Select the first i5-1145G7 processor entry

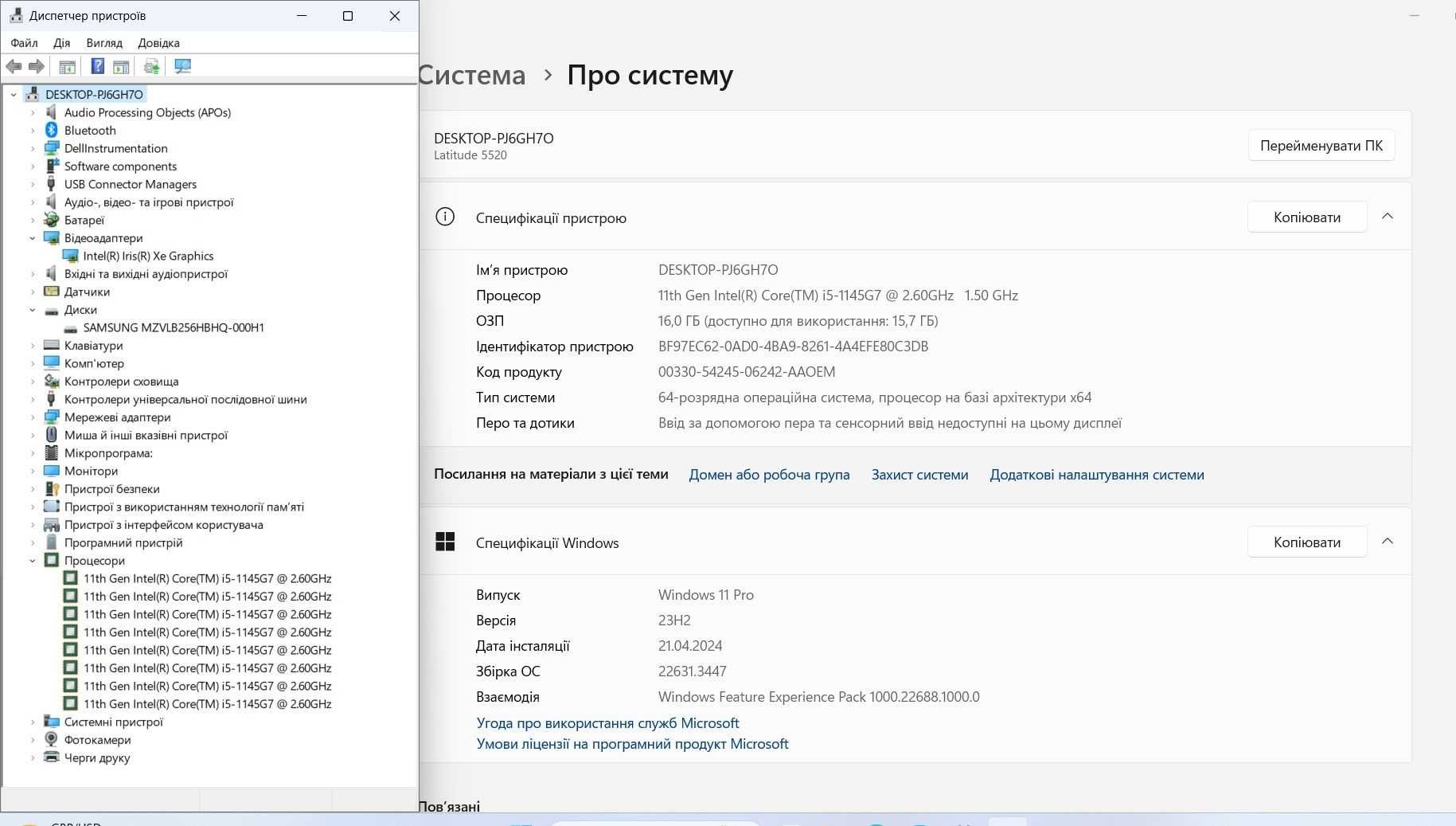pos(207,578)
